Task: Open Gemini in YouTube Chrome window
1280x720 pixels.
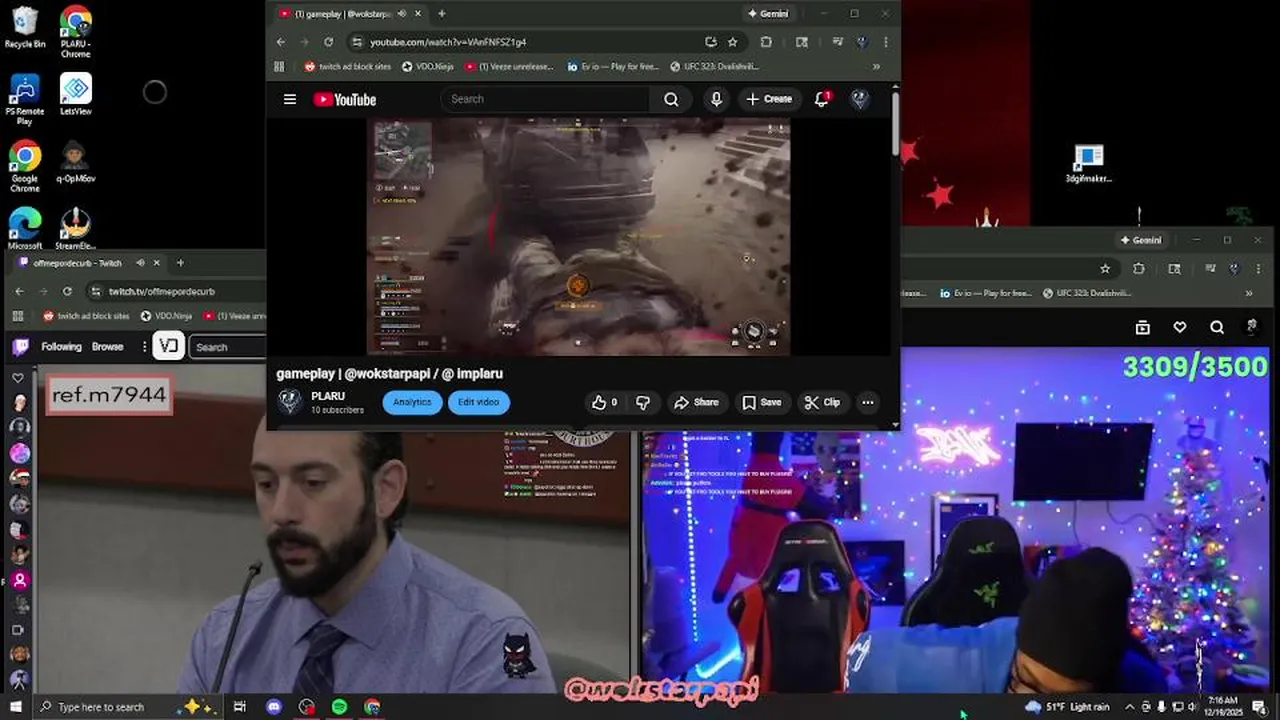Action: point(768,14)
